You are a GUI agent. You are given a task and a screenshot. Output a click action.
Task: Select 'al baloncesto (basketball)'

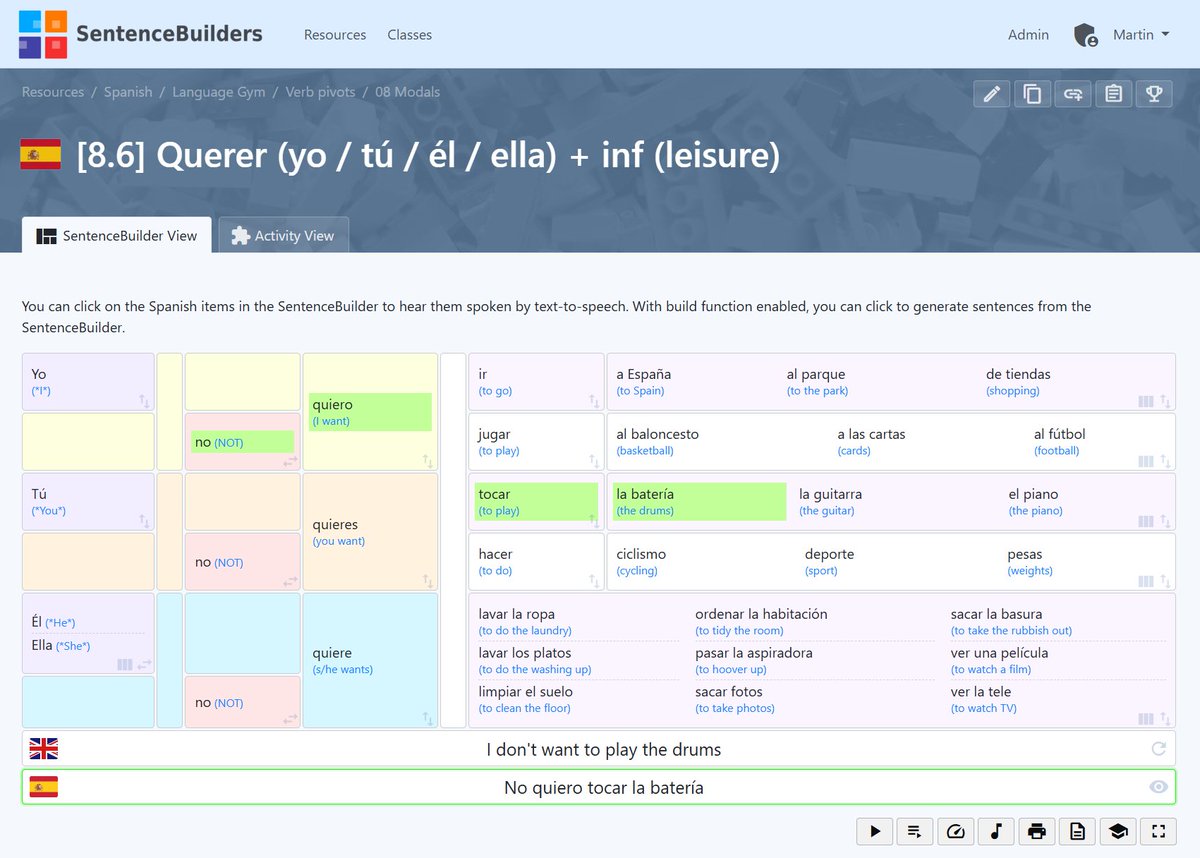pos(657,441)
